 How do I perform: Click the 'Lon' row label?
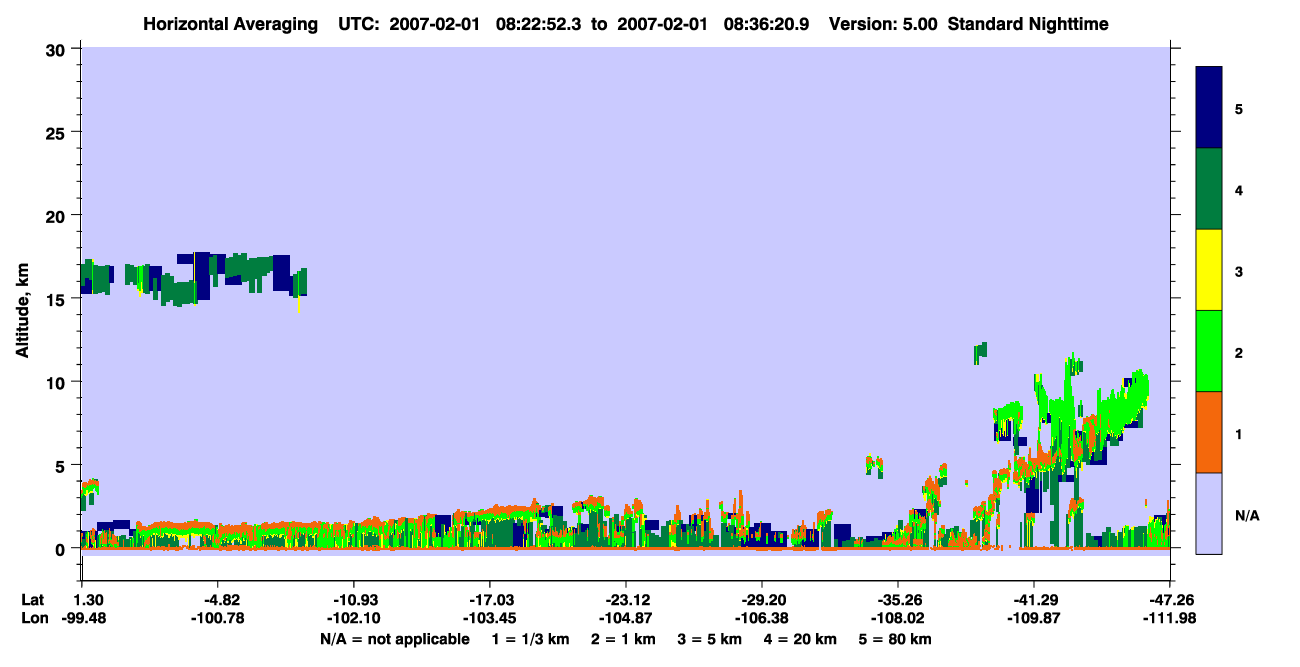(34, 618)
